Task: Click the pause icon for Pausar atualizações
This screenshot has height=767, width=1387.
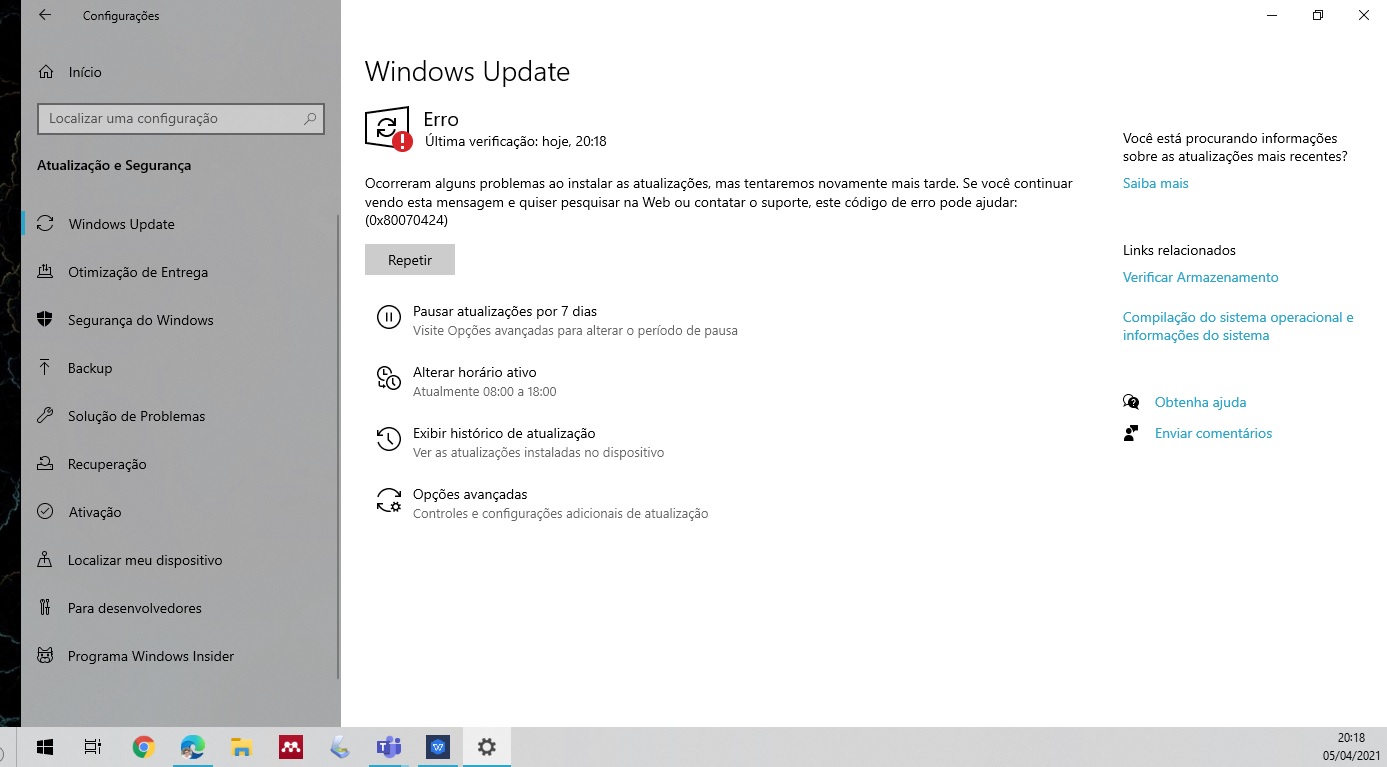Action: (x=388, y=318)
